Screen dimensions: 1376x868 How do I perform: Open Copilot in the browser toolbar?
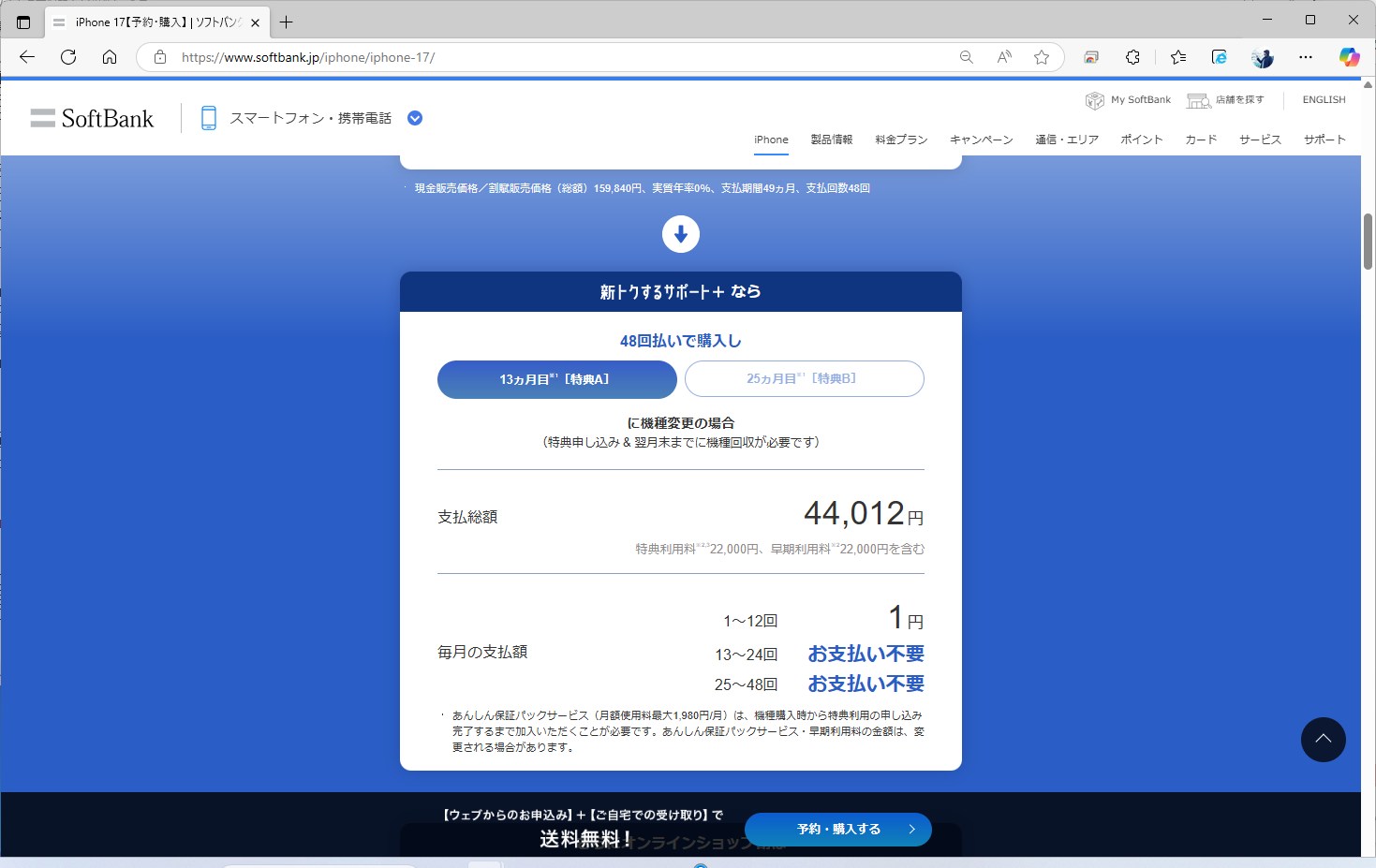1349,57
